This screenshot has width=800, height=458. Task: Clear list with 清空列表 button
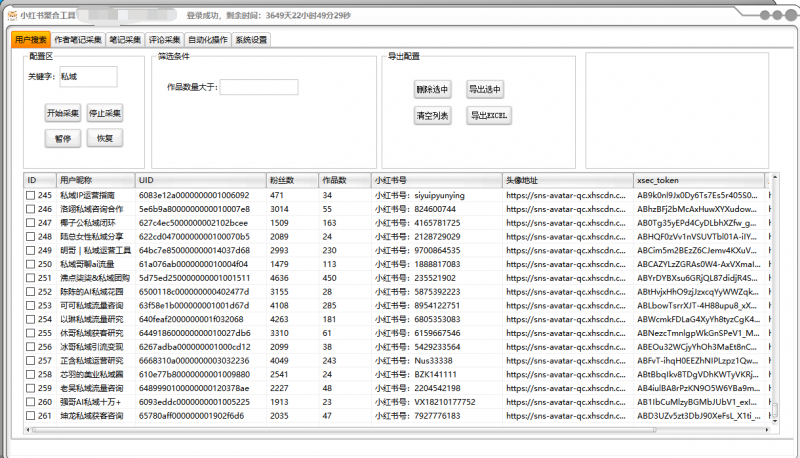(x=432, y=116)
